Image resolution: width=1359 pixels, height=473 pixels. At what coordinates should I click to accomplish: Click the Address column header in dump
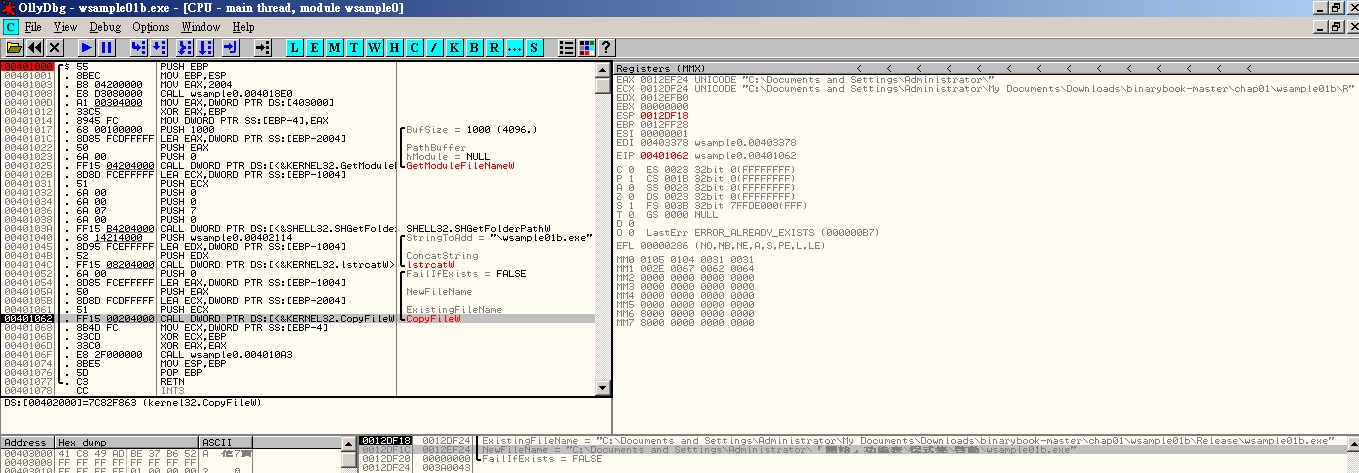(x=26, y=442)
